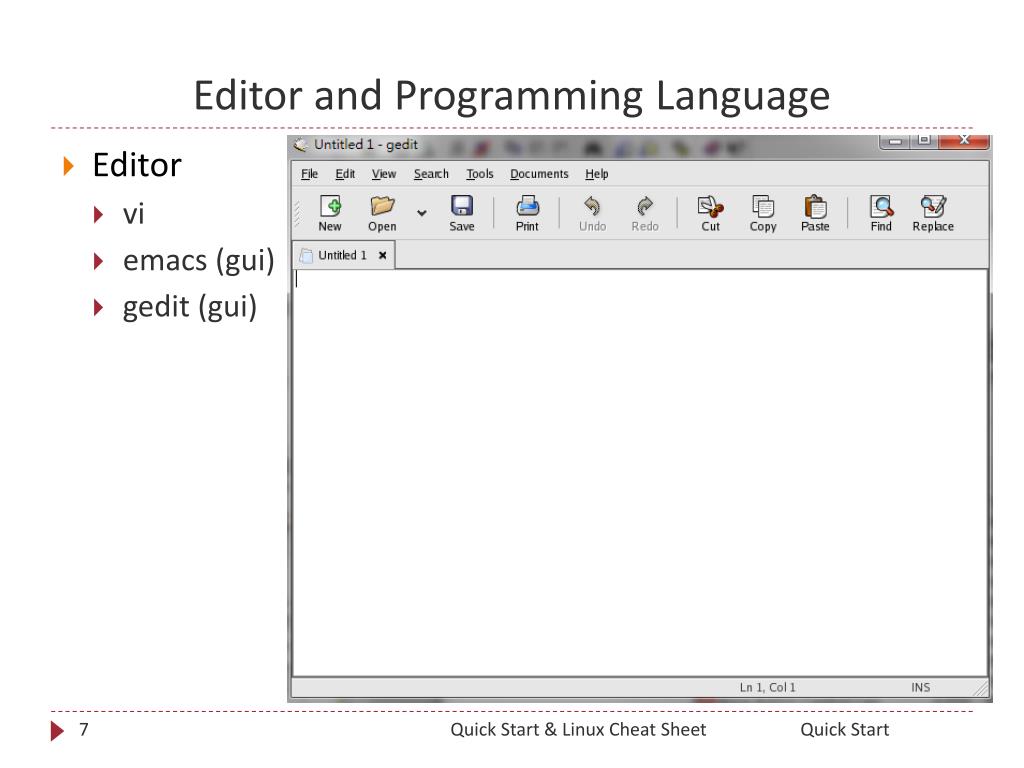Click the slide number 7
1024x768 pixels.
pos(84,729)
